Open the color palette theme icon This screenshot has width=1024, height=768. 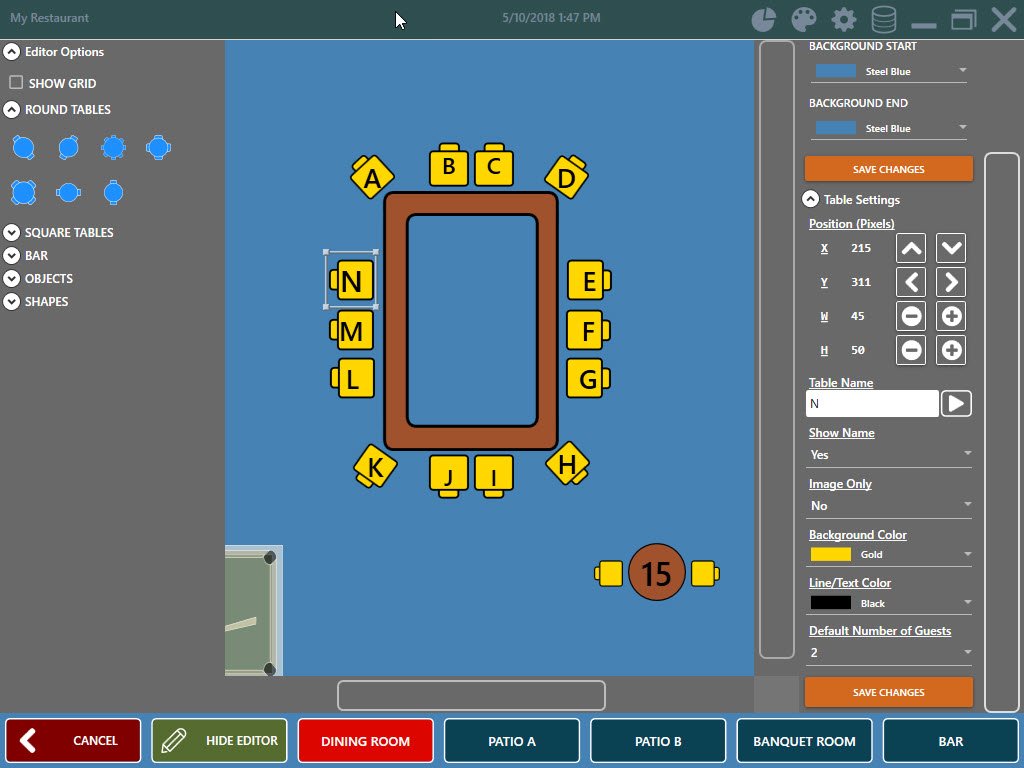[804, 19]
